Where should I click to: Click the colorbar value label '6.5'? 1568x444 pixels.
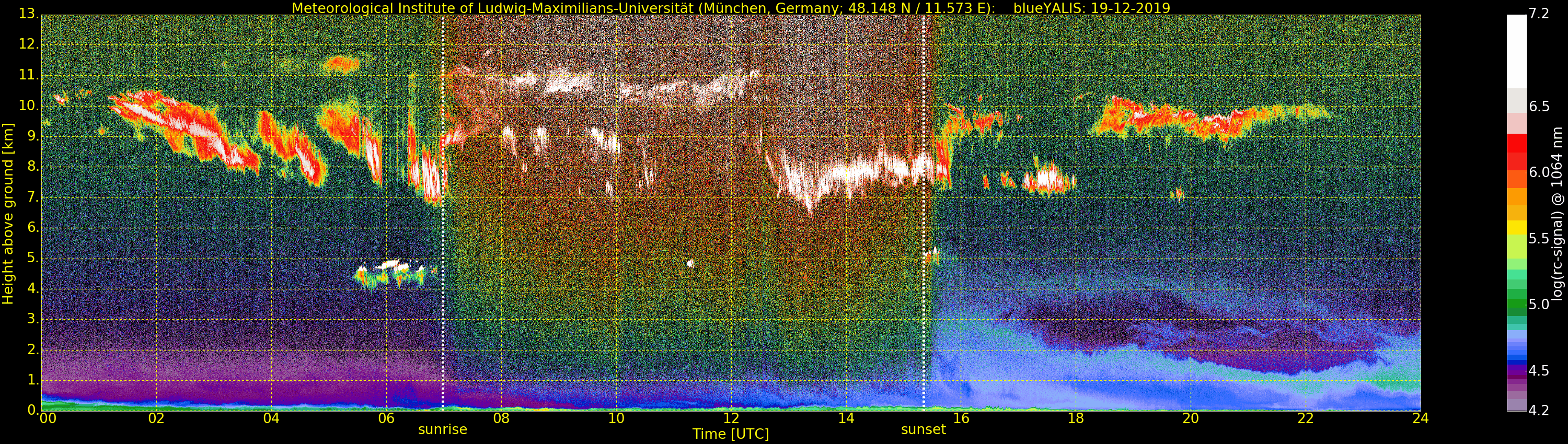[x=1539, y=107]
